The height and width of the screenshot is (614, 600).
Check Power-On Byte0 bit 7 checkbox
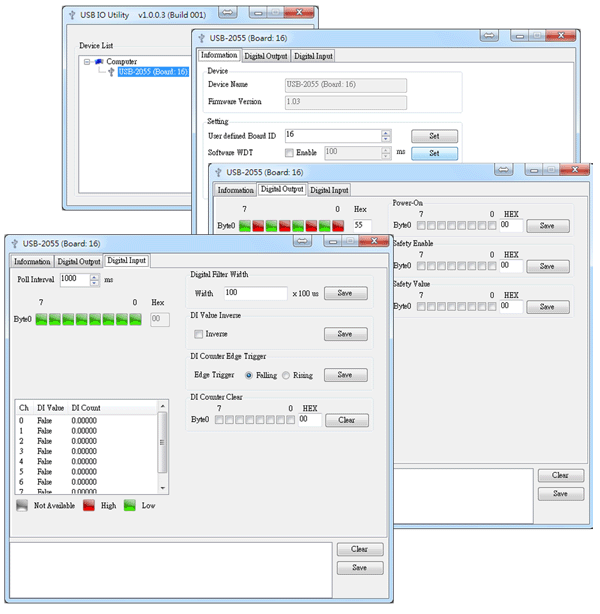421,226
